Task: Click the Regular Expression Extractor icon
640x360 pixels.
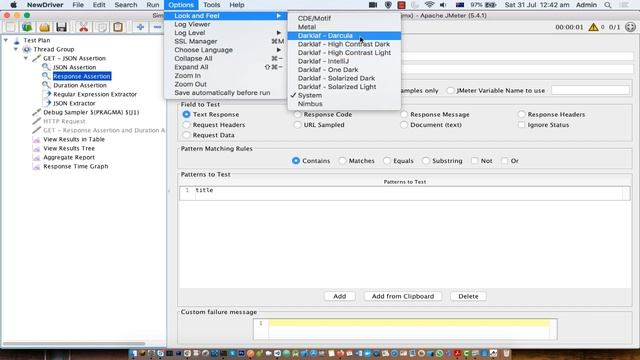Action: tap(47, 94)
